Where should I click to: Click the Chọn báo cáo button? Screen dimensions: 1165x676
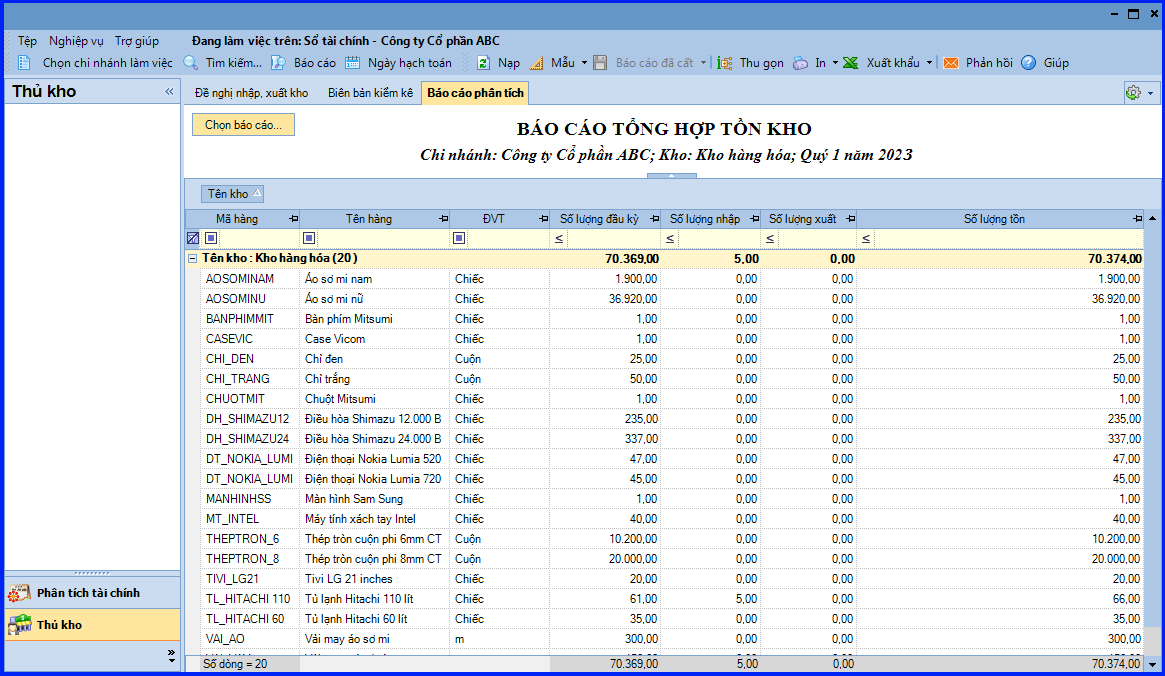click(244, 125)
